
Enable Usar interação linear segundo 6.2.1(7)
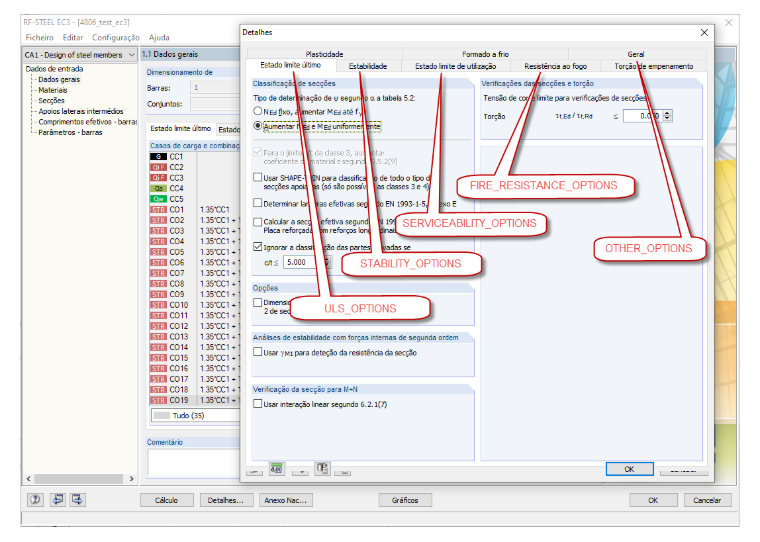tap(258, 404)
